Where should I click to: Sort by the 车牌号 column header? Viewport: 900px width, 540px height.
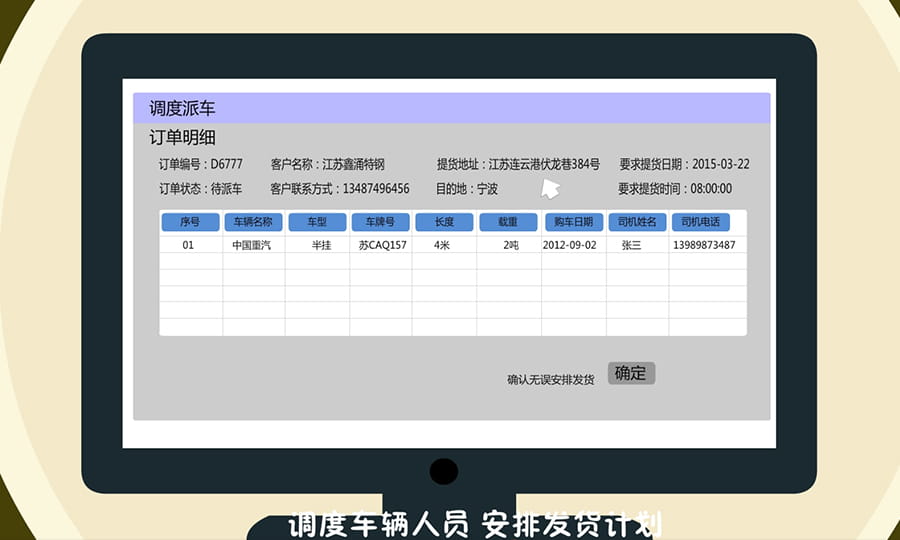380,222
